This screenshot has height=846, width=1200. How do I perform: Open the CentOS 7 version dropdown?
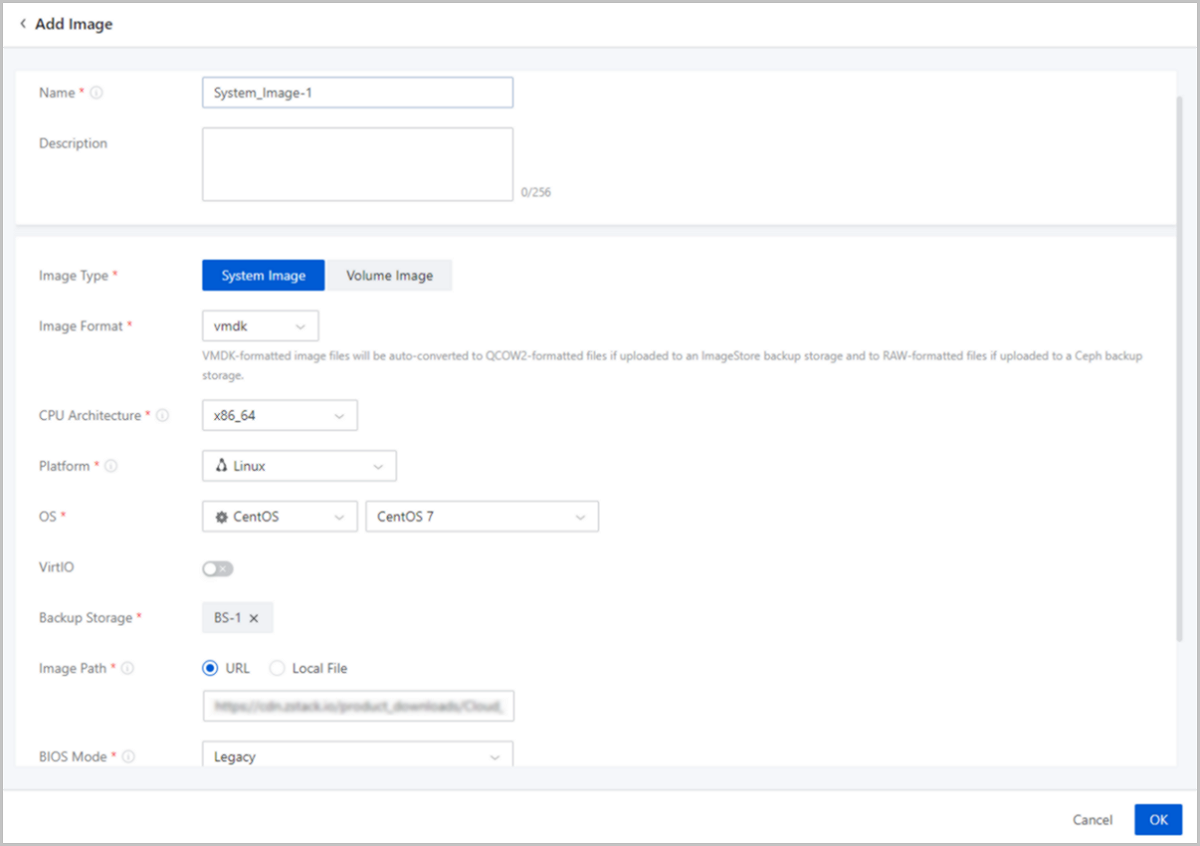click(482, 517)
